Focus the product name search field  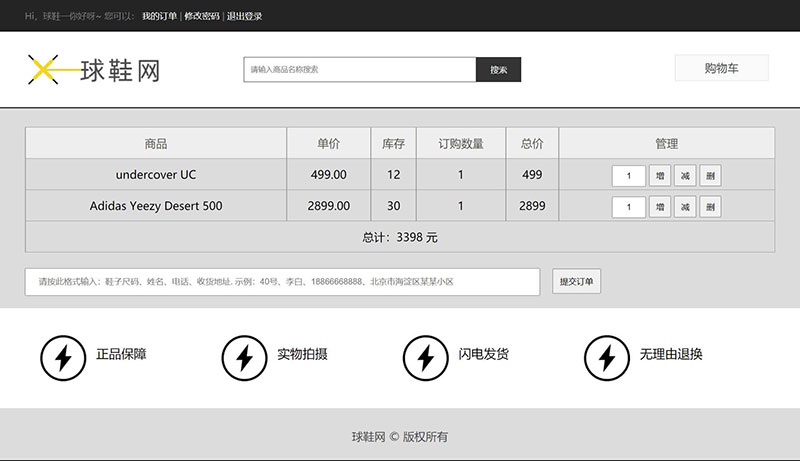tap(359, 70)
